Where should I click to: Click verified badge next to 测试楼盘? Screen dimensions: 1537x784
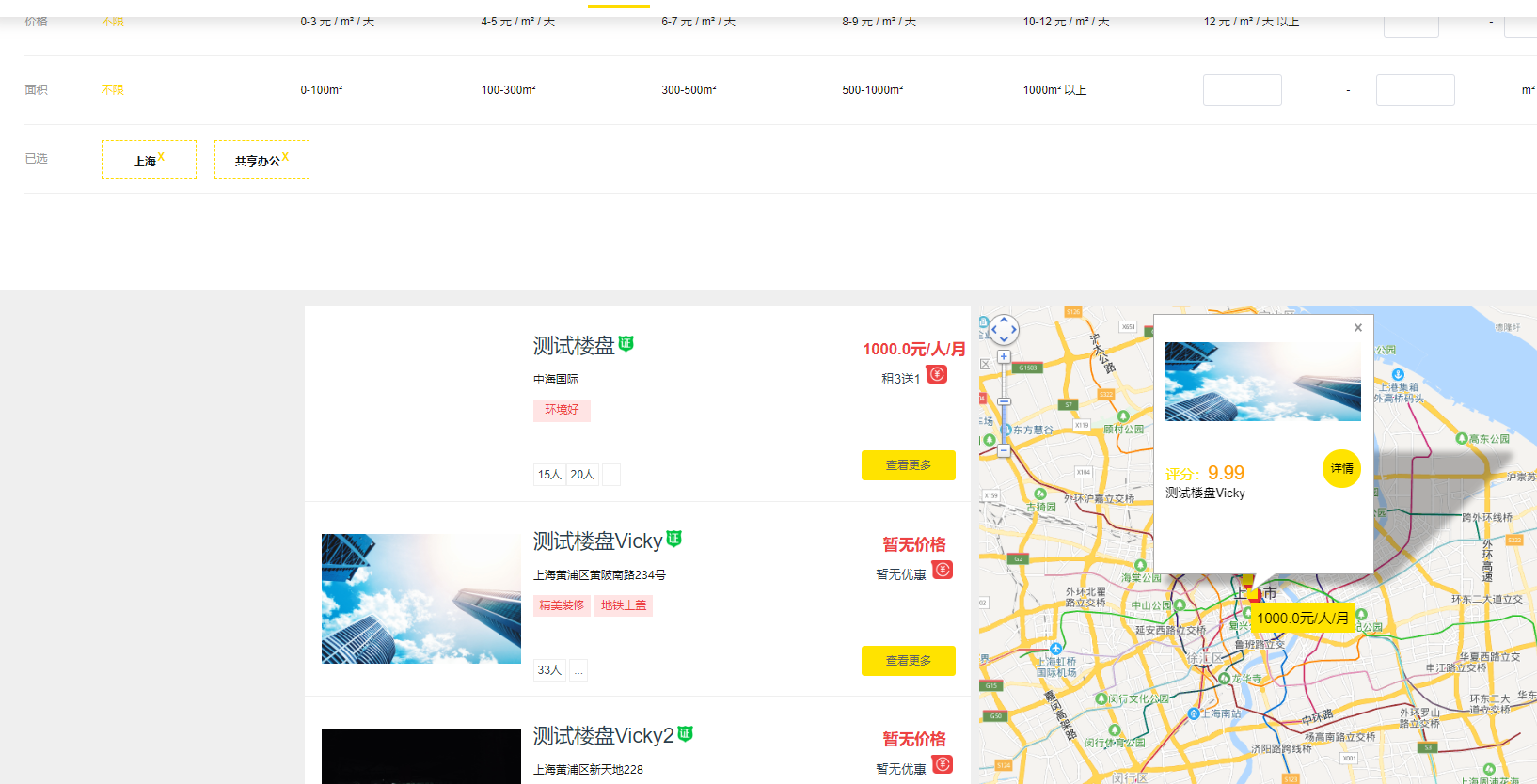point(626,344)
